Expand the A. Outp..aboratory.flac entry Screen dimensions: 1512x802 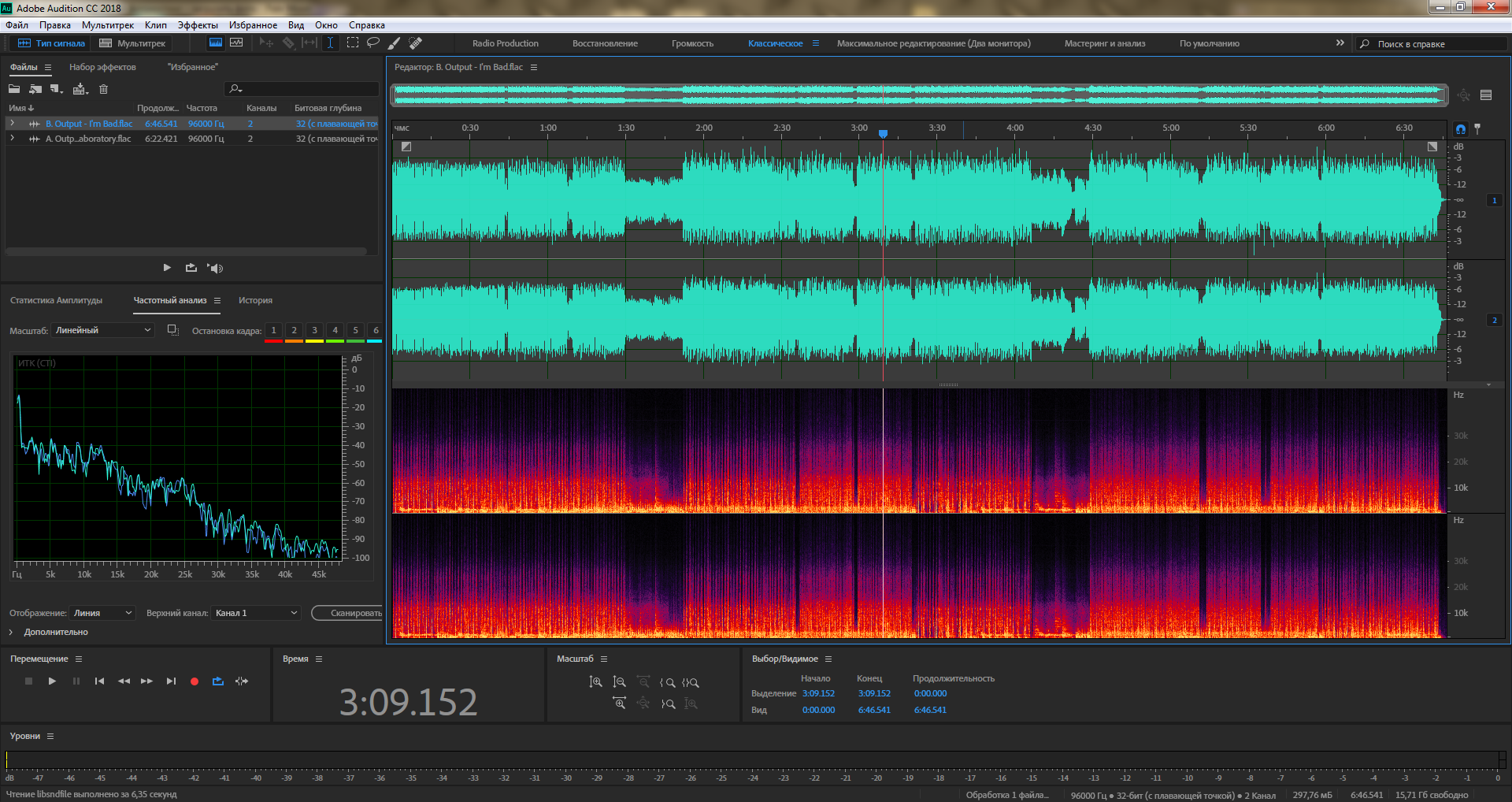click(x=12, y=138)
